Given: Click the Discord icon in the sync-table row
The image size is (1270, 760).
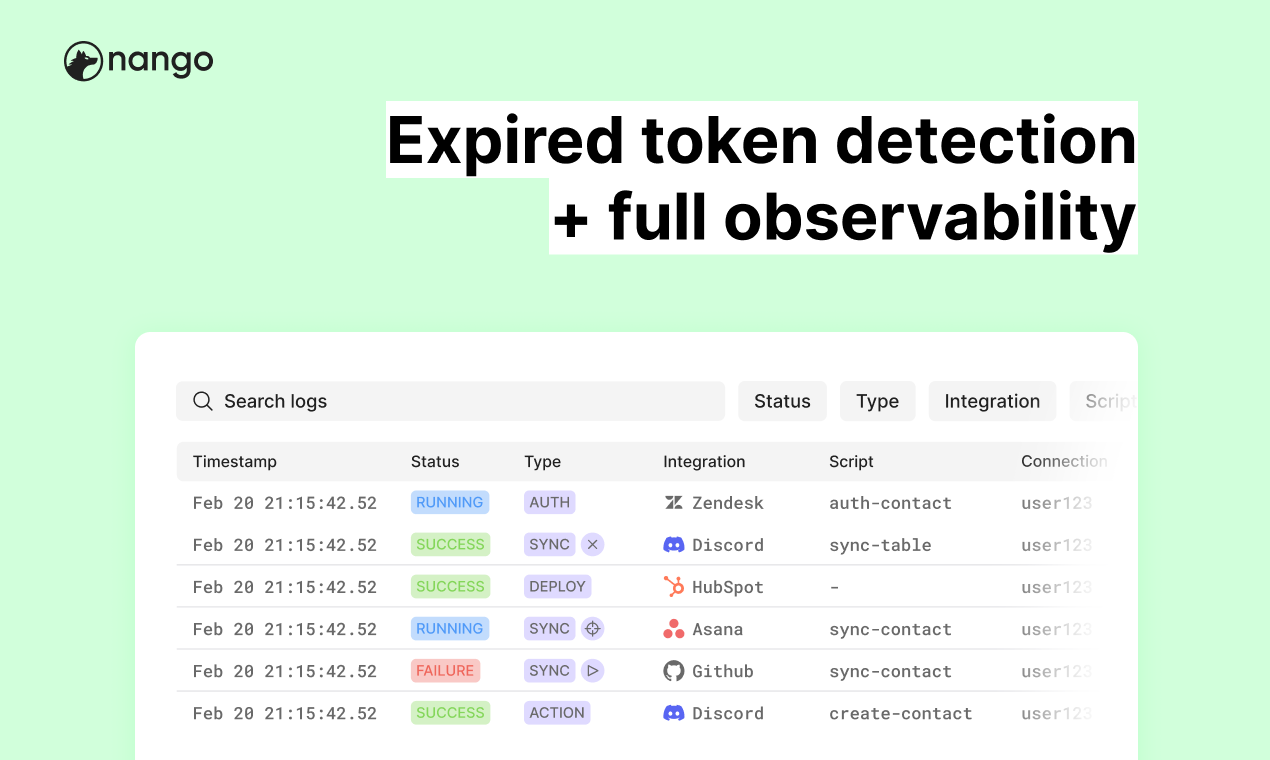Looking at the screenshot, I should [674, 545].
